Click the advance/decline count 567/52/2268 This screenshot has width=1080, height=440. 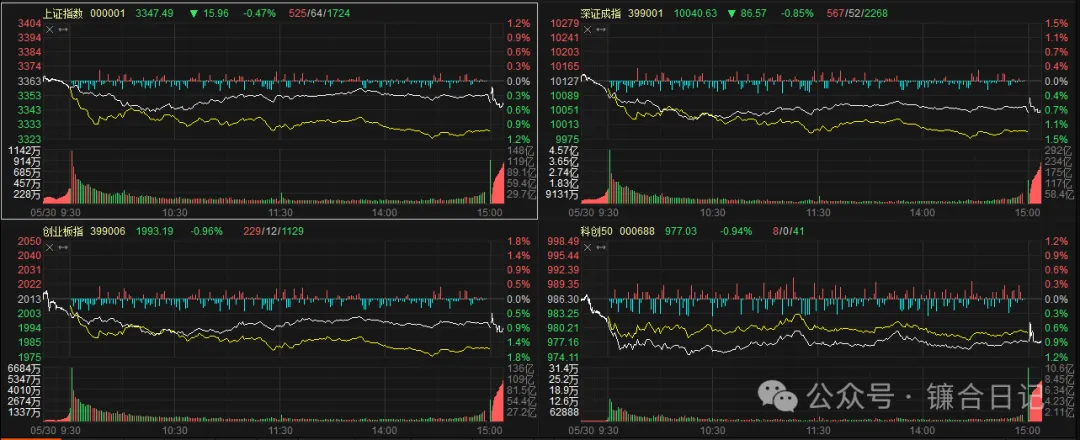(x=856, y=12)
